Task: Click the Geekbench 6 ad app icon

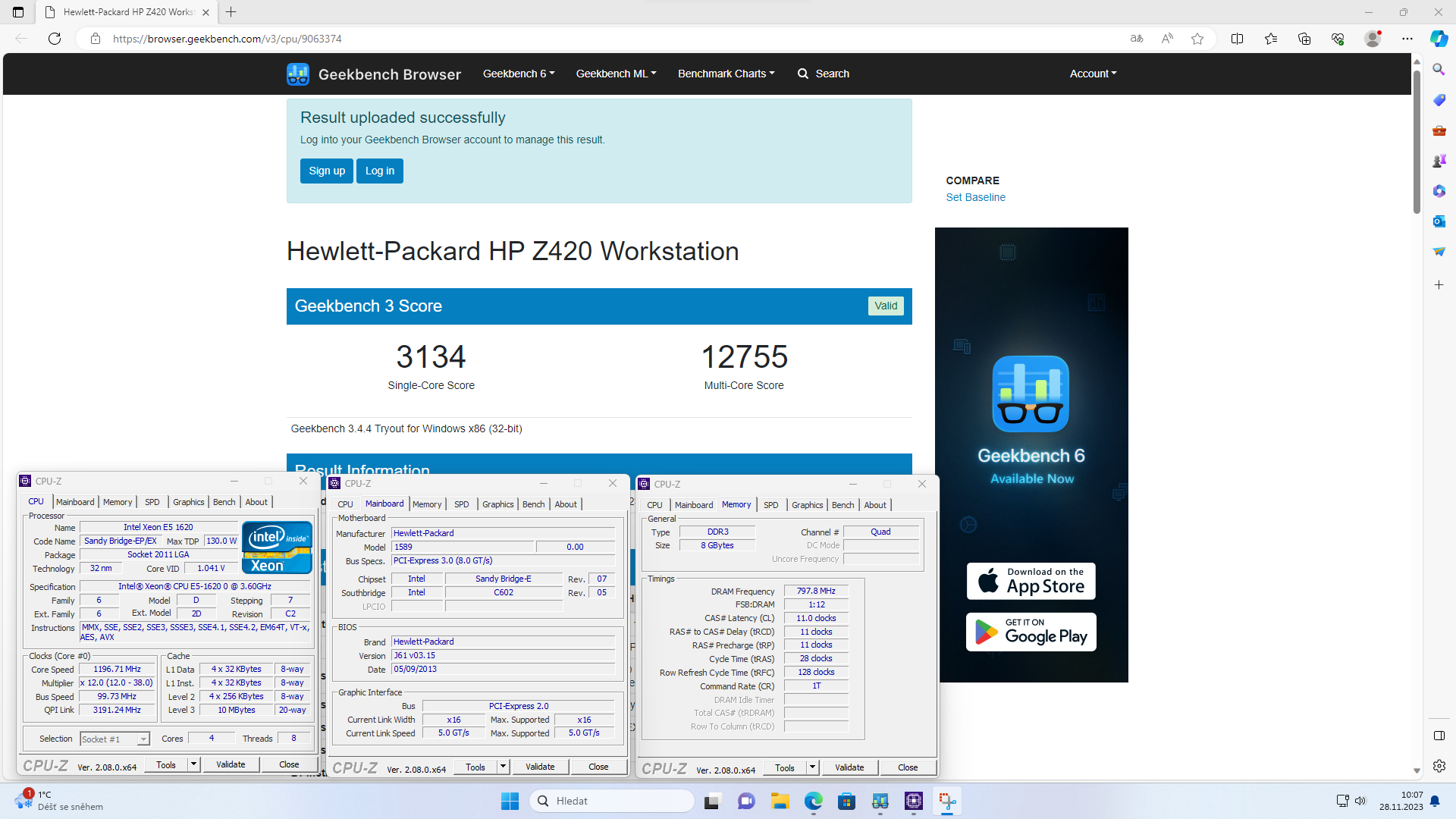Action: tap(1031, 394)
